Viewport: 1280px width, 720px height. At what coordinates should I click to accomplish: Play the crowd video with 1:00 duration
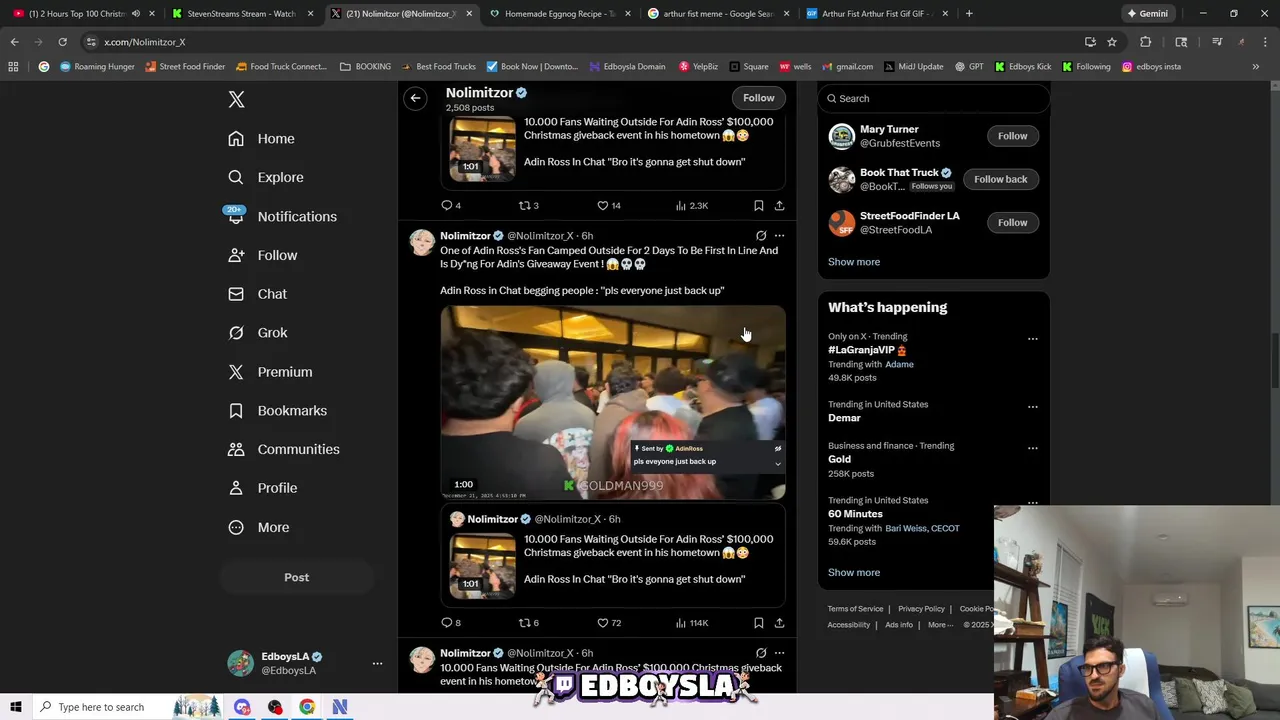[x=613, y=402]
